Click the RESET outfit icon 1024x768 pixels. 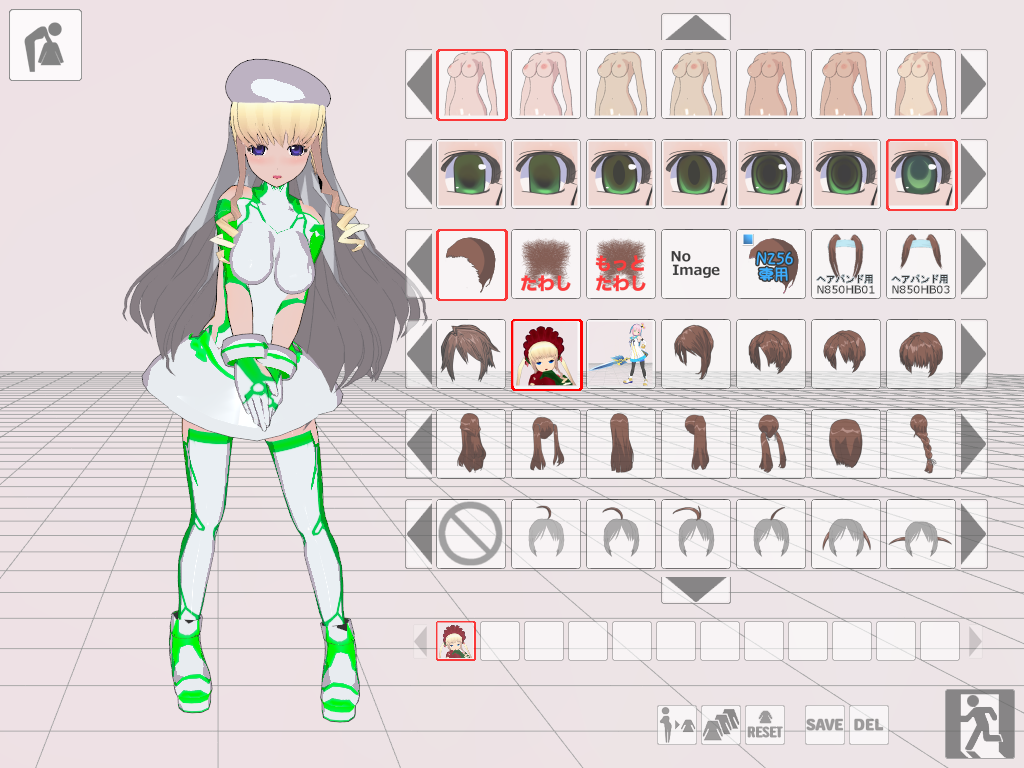click(x=765, y=724)
